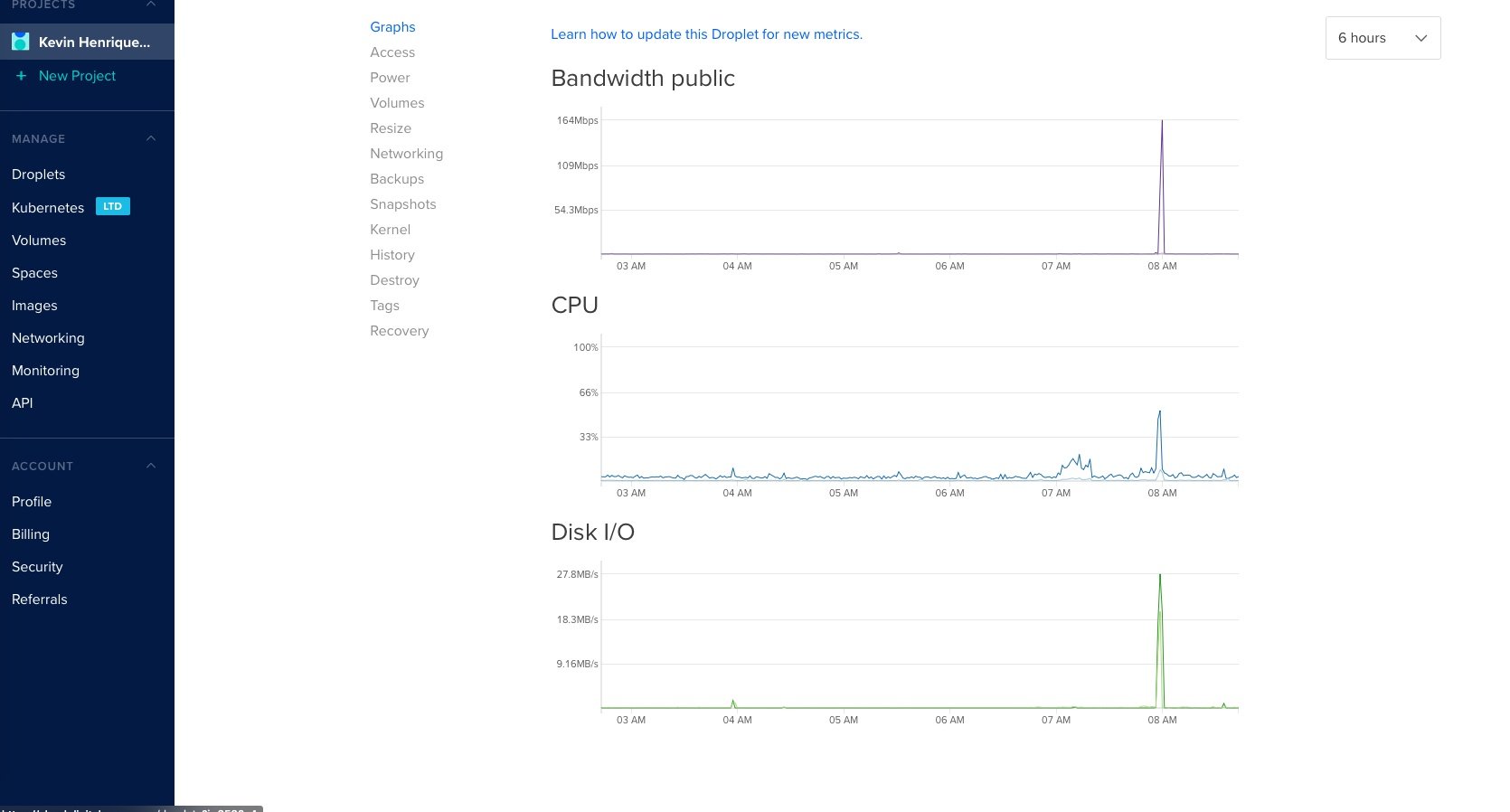Select Billing under Account
Image resolution: width=1510 pixels, height=812 pixels.
[31, 534]
